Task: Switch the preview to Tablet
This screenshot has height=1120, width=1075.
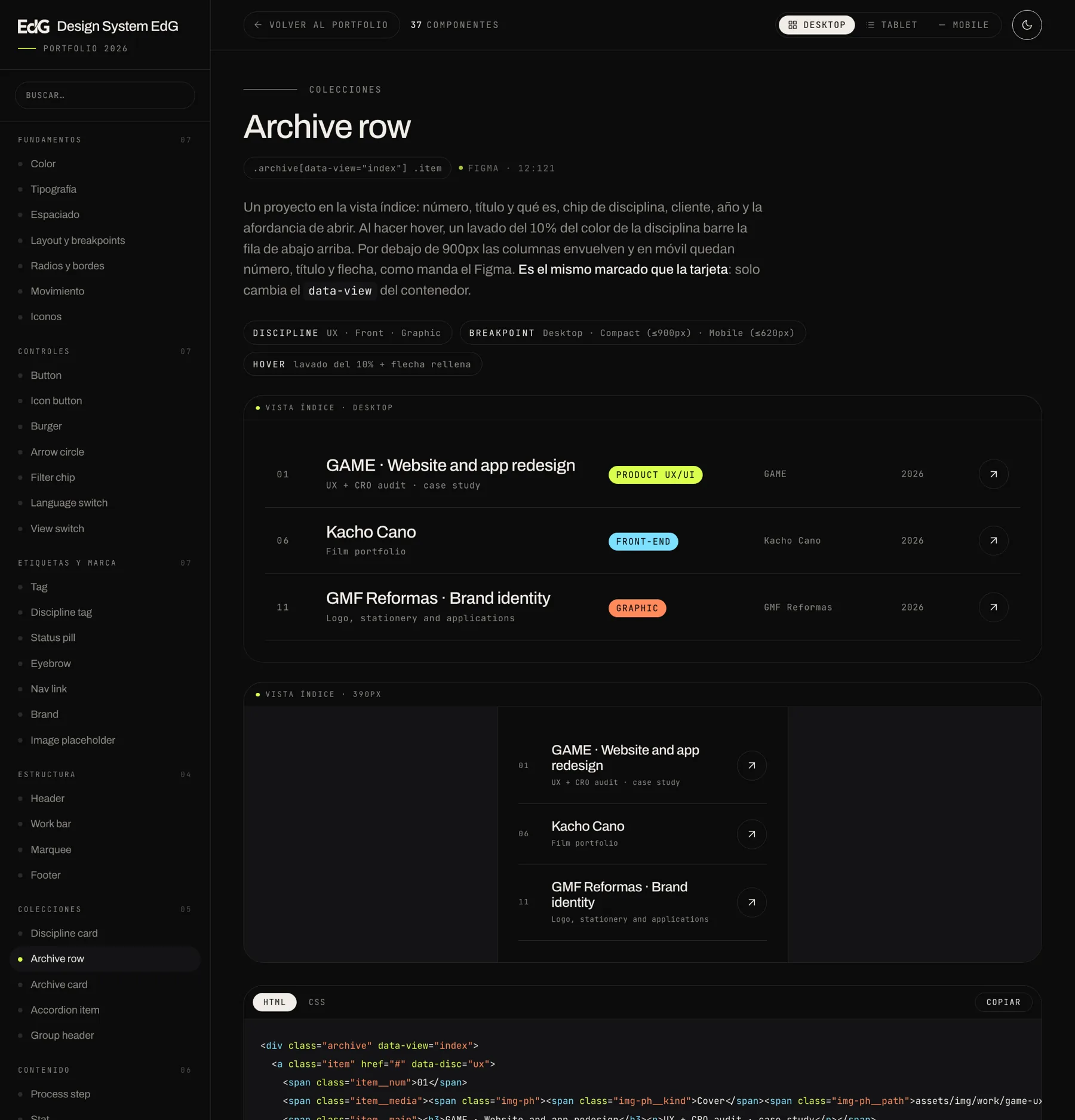Action: [x=892, y=25]
